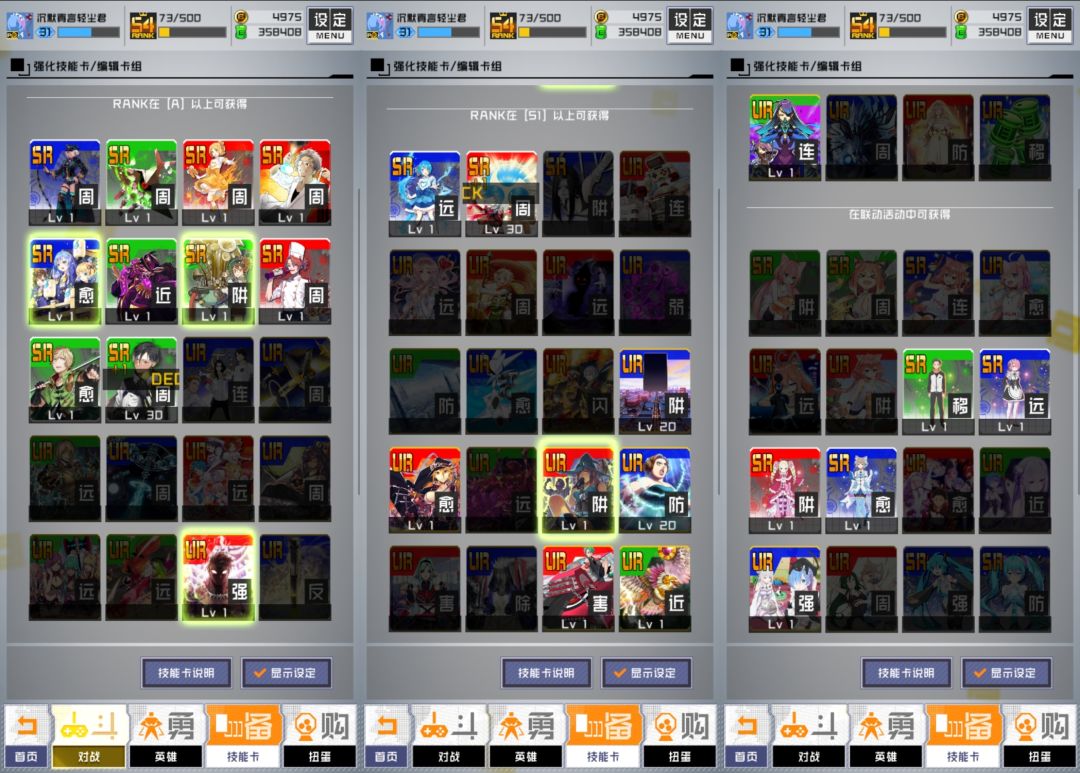
Task: Go to 首页 home in right panel
Action: (746, 735)
